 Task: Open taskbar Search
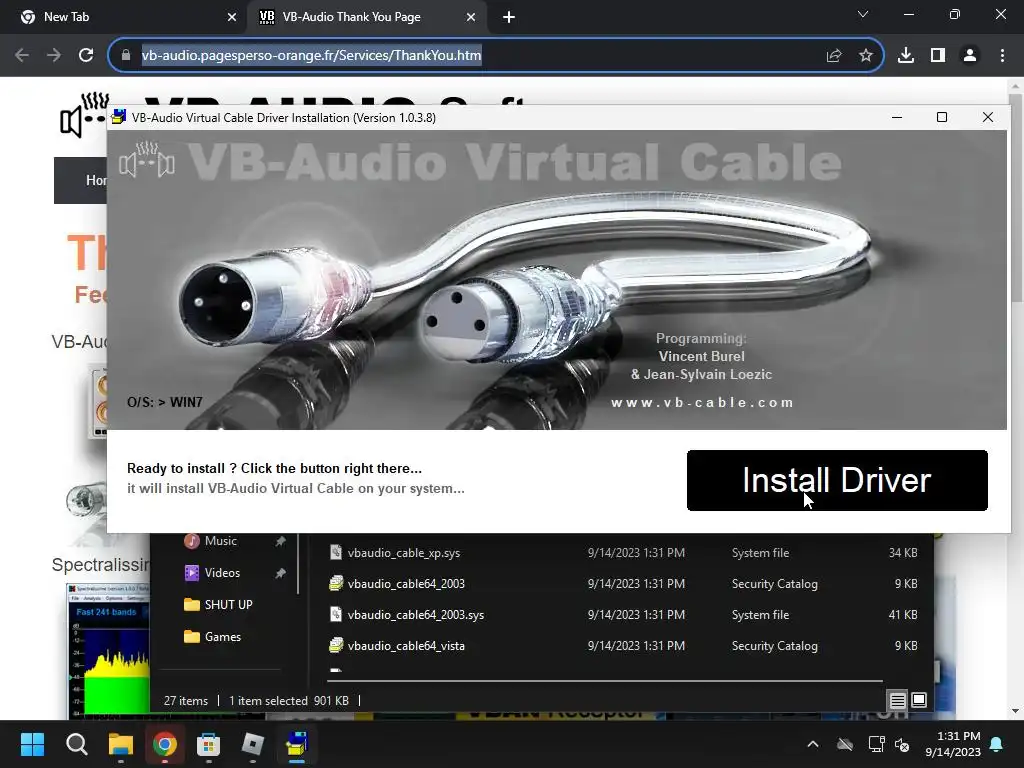(x=76, y=744)
